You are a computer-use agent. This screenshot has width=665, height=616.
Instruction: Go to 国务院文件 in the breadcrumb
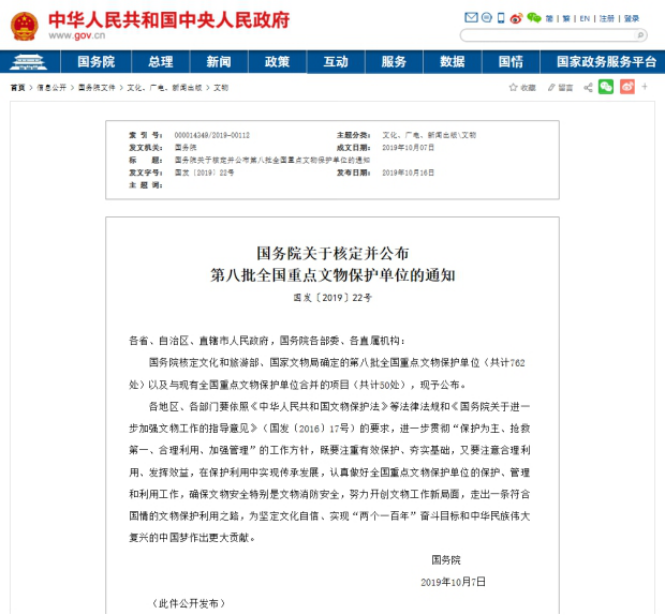pyautogui.click(x=96, y=88)
